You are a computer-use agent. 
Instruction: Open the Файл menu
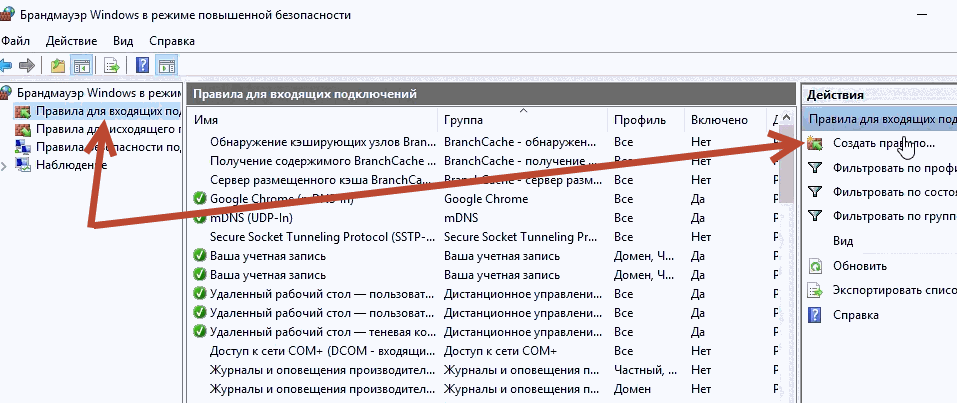(15, 41)
